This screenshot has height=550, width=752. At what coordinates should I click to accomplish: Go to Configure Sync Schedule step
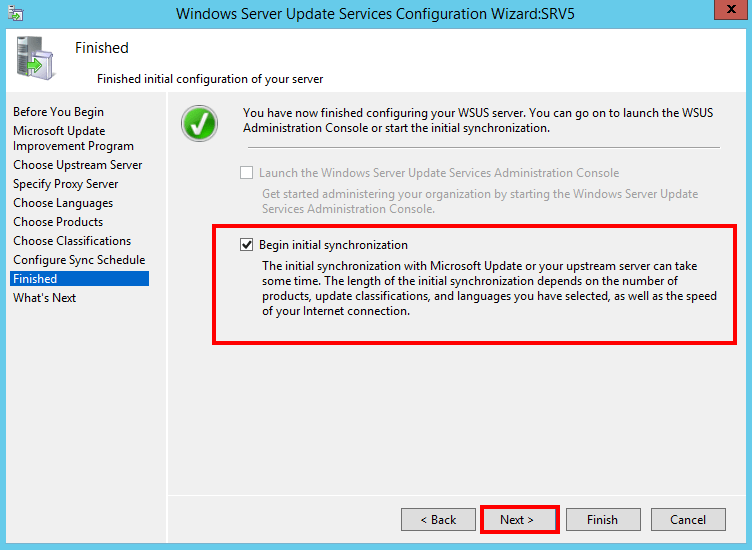79,260
